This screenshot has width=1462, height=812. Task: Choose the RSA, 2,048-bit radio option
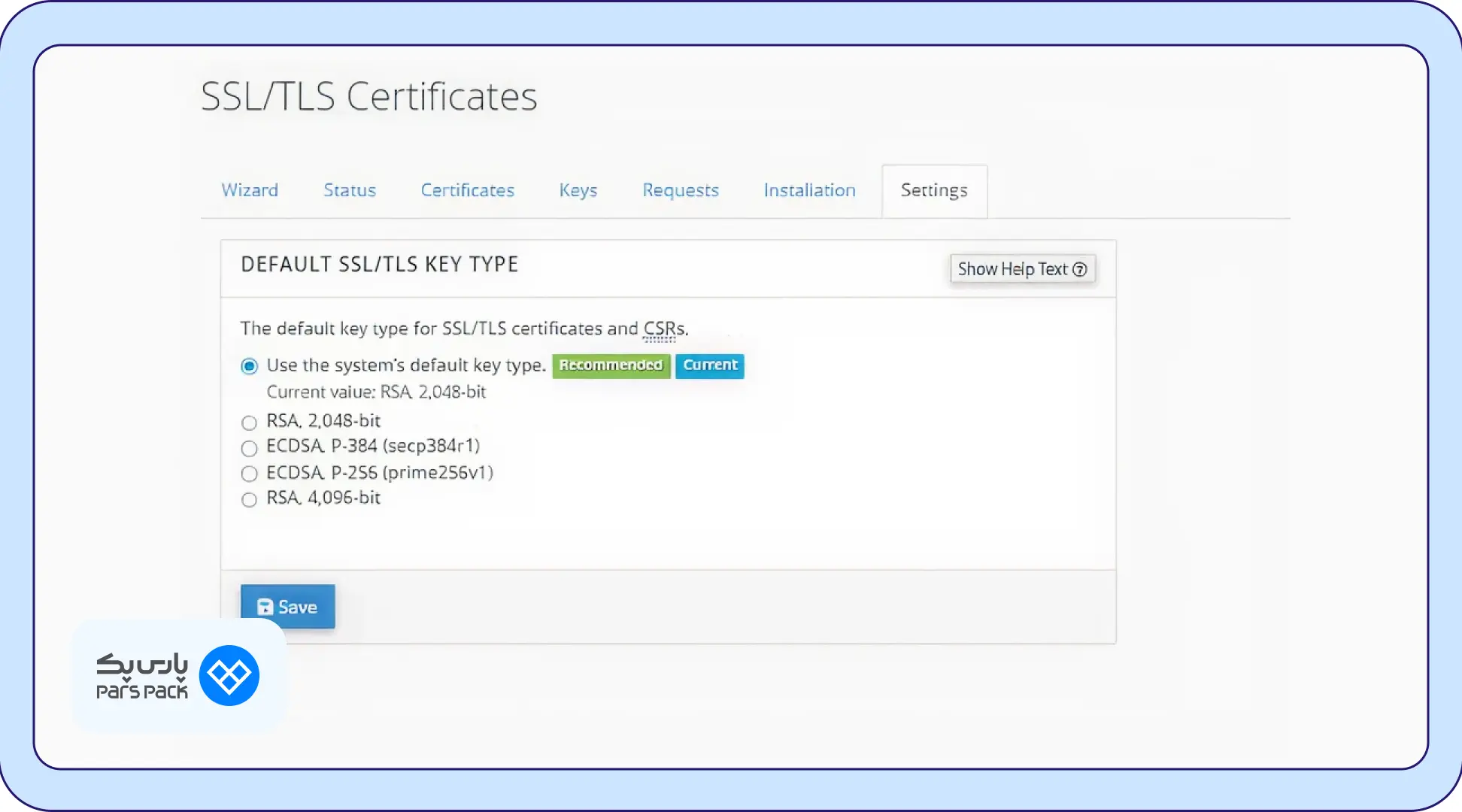click(x=249, y=423)
